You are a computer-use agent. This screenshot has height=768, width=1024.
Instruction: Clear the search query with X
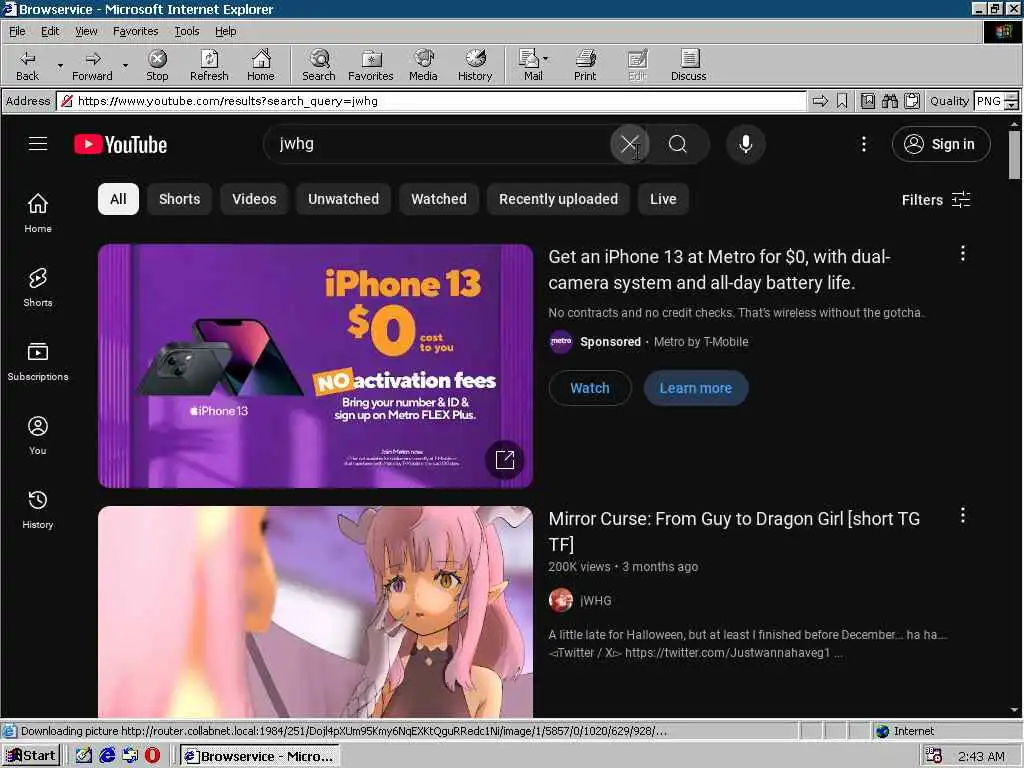click(630, 144)
